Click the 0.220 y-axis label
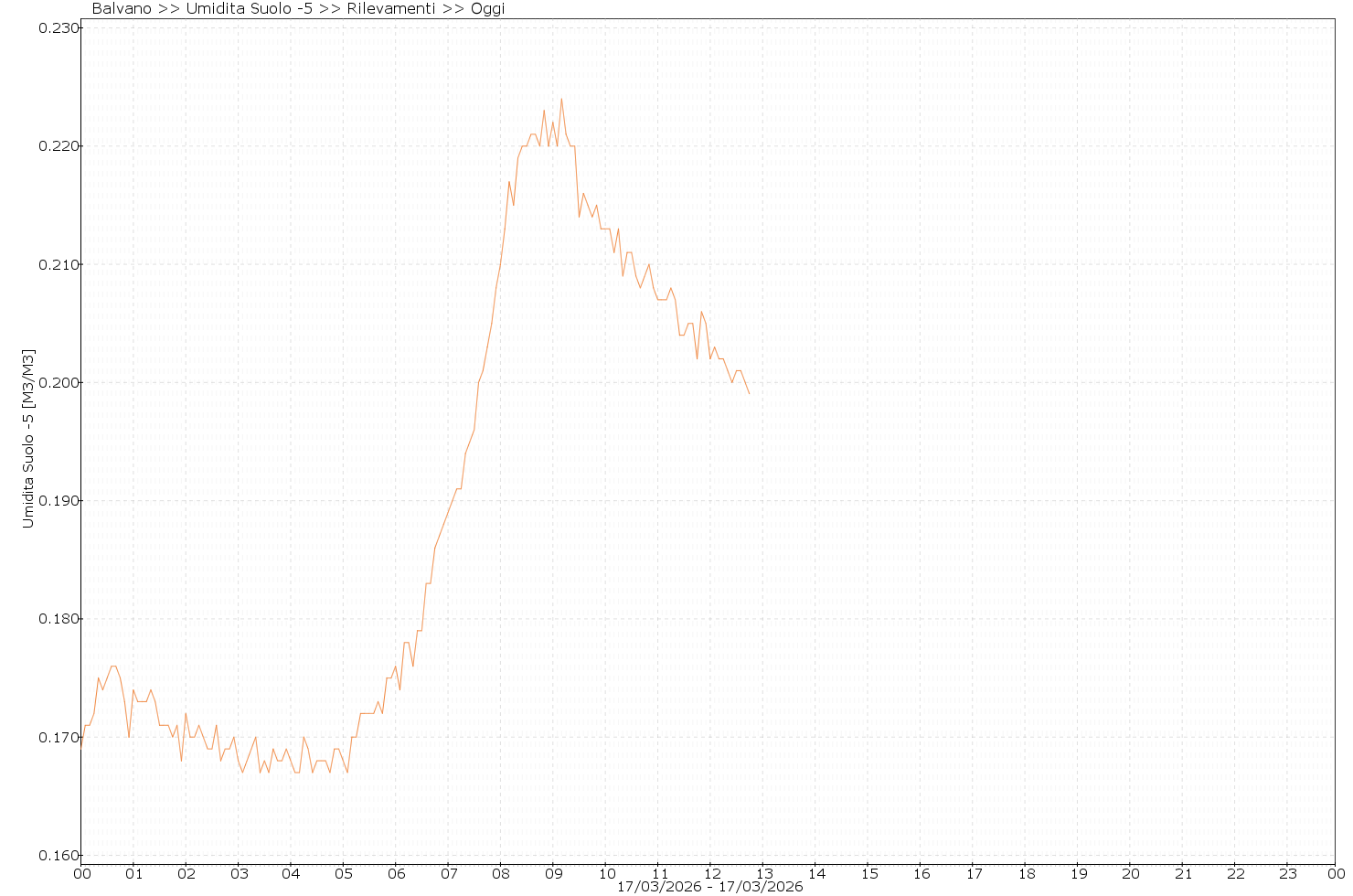 (56, 146)
